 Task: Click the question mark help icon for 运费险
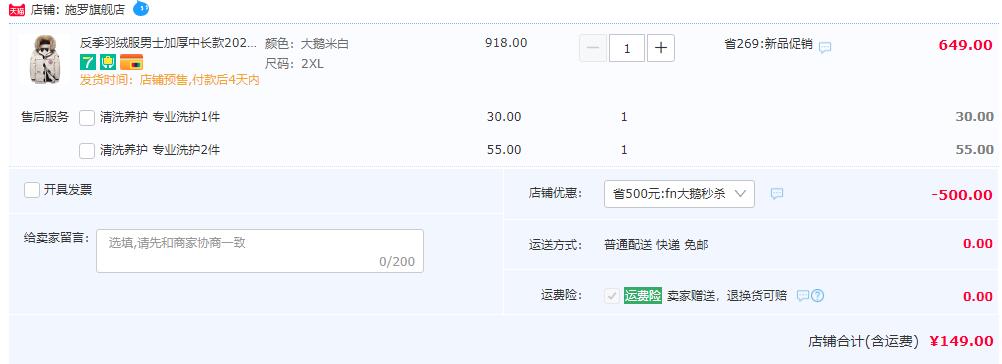(817, 296)
